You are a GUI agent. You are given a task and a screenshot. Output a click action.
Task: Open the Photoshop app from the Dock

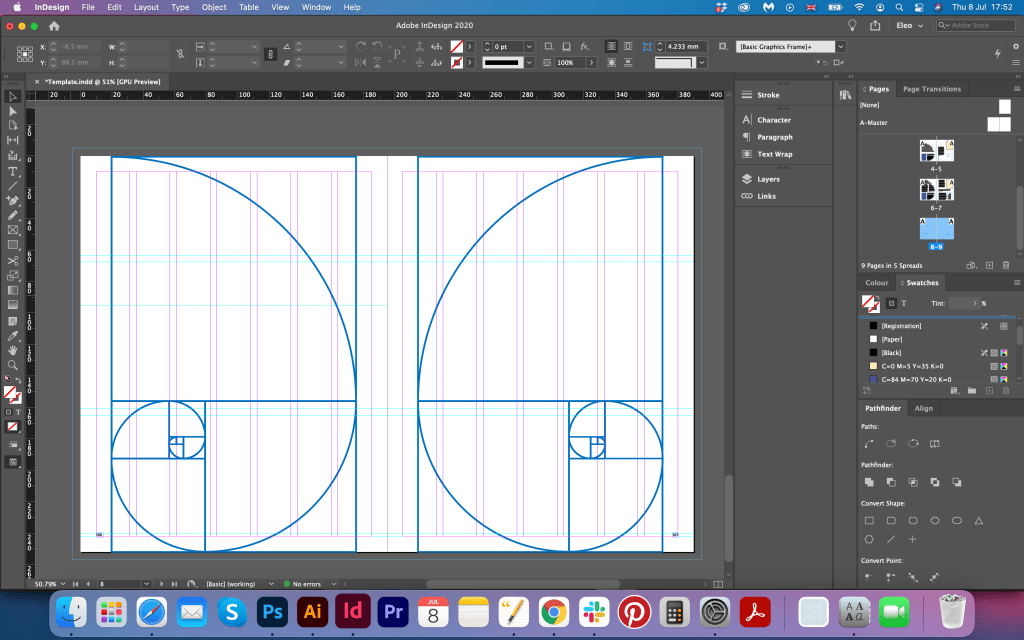(x=272, y=610)
